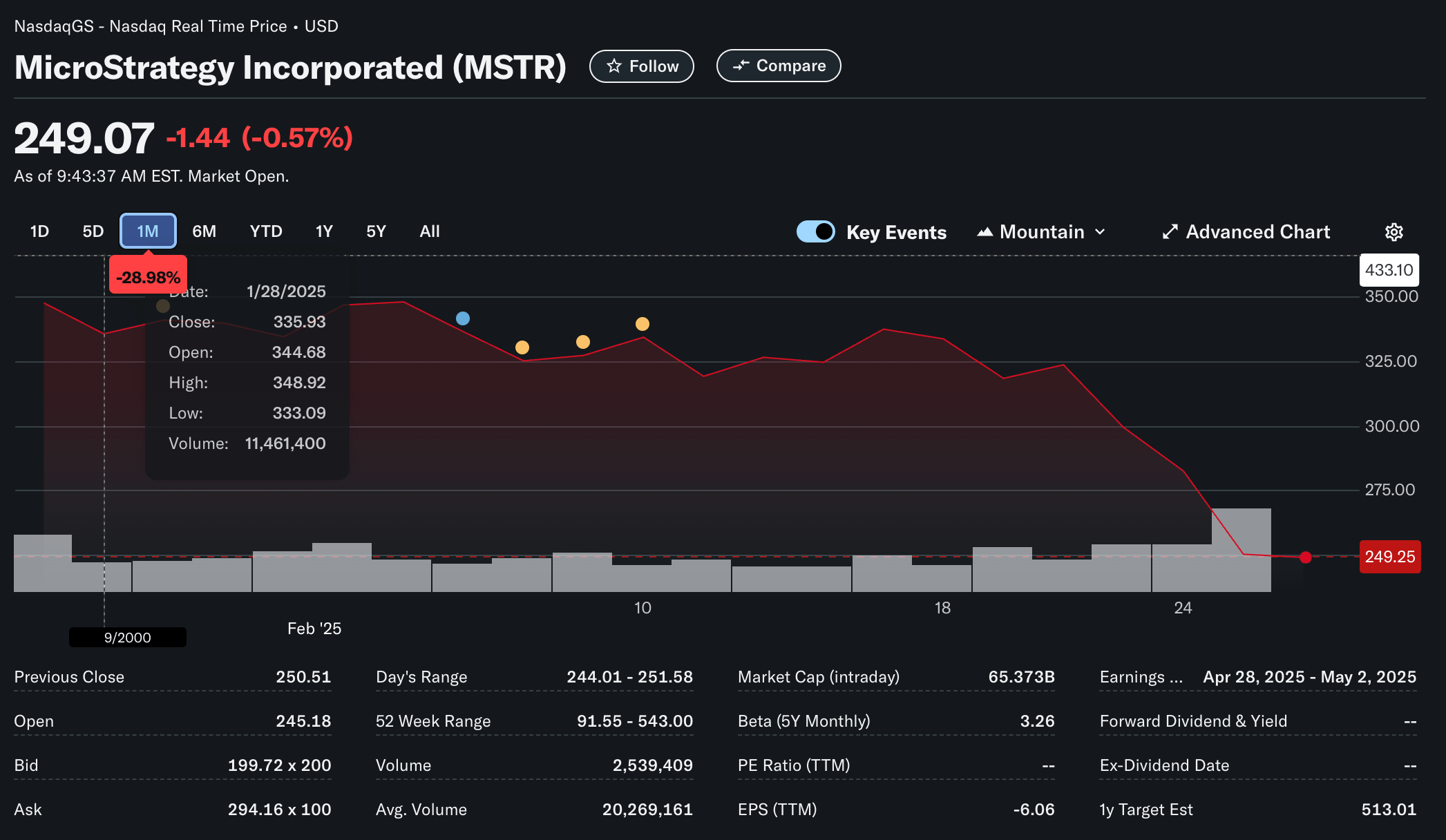Open the Mountain chart style dropdown
The width and height of the screenshot is (1446, 840).
1040,232
